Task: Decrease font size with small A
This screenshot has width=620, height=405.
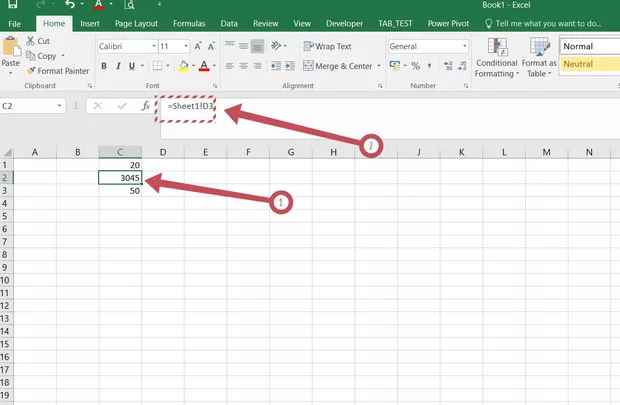Action: (x=211, y=46)
